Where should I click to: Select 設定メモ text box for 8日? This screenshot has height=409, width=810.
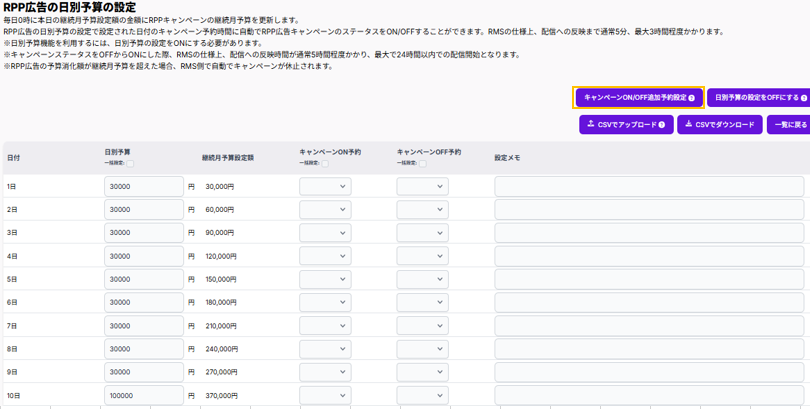pyautogui.click(x=650, y=349)
